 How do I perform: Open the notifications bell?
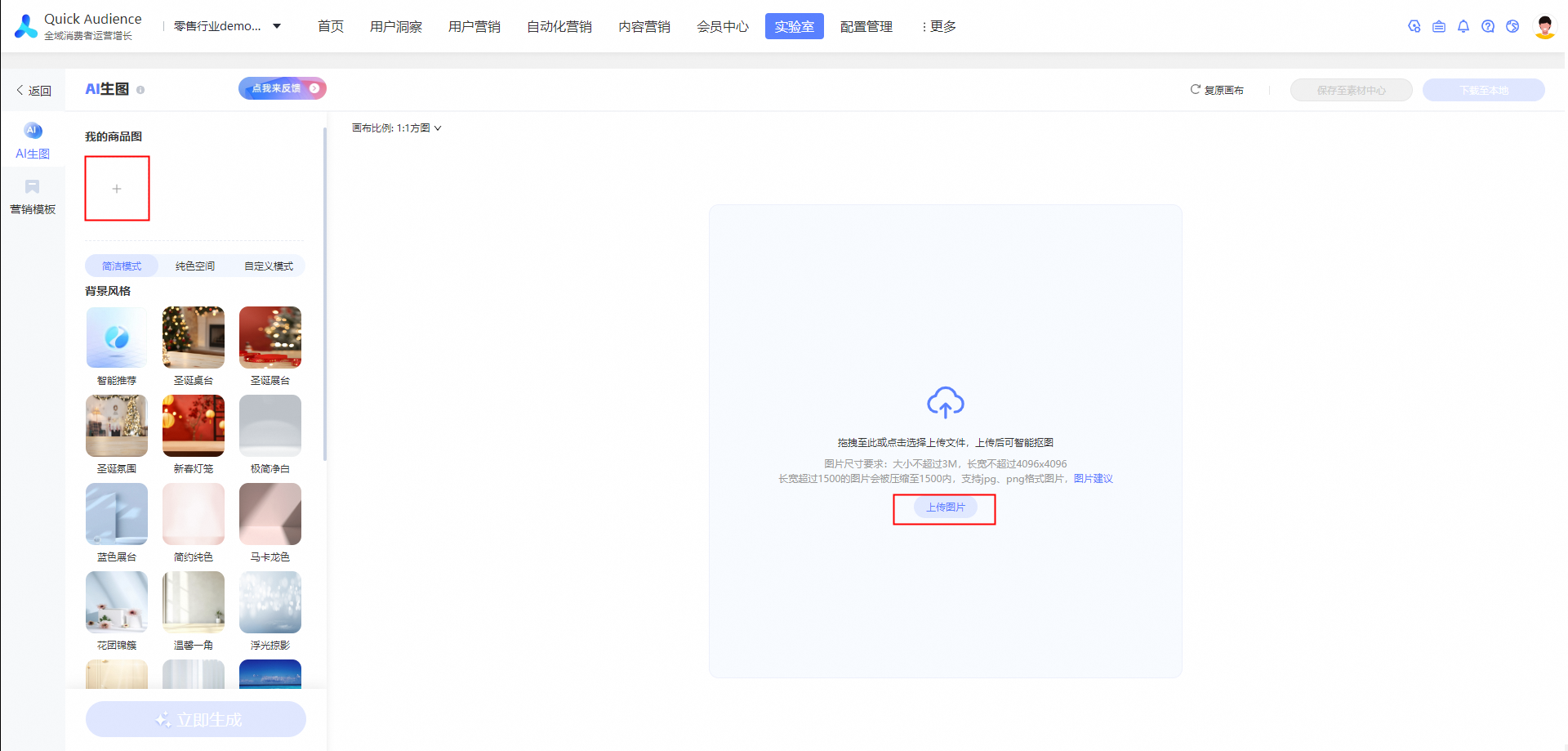coord(1463,26)
